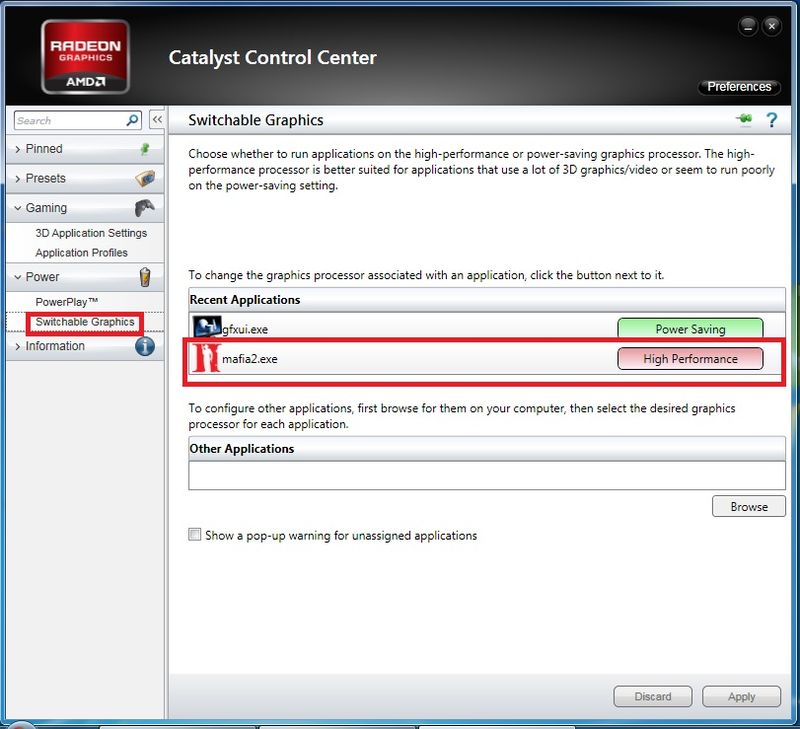Enable pop-up warning for unassigned applications
The width and height of the screenshot is (800, 729).
point(194,534)
